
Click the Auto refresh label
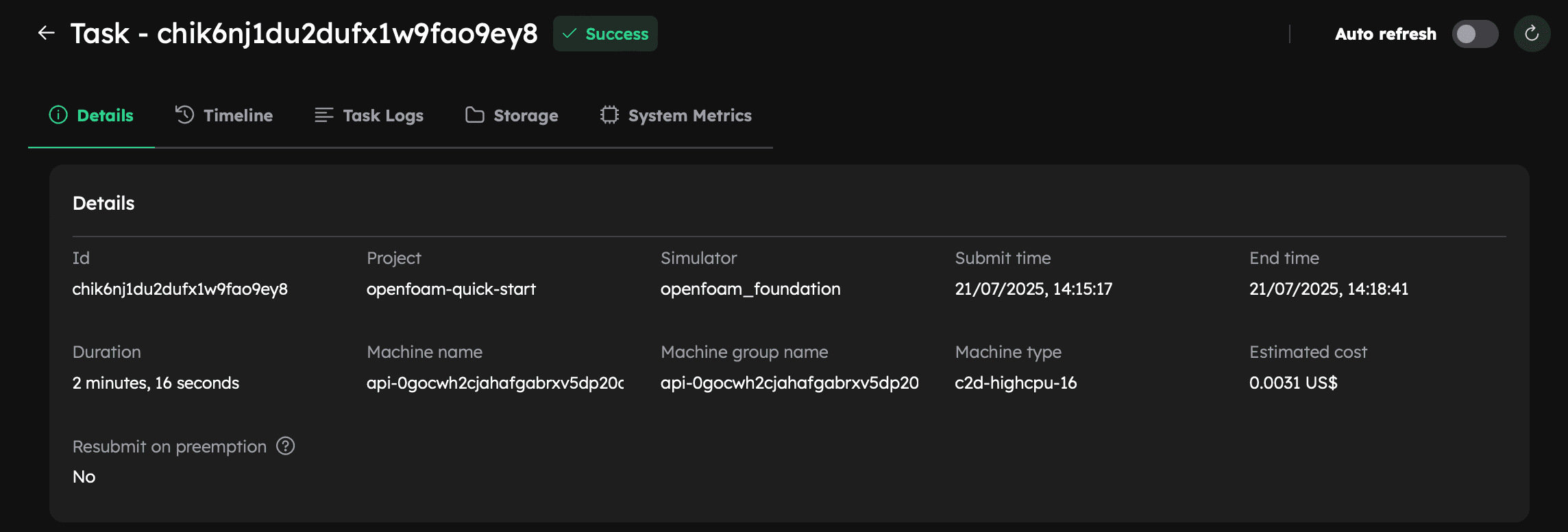click(1385, 34)
